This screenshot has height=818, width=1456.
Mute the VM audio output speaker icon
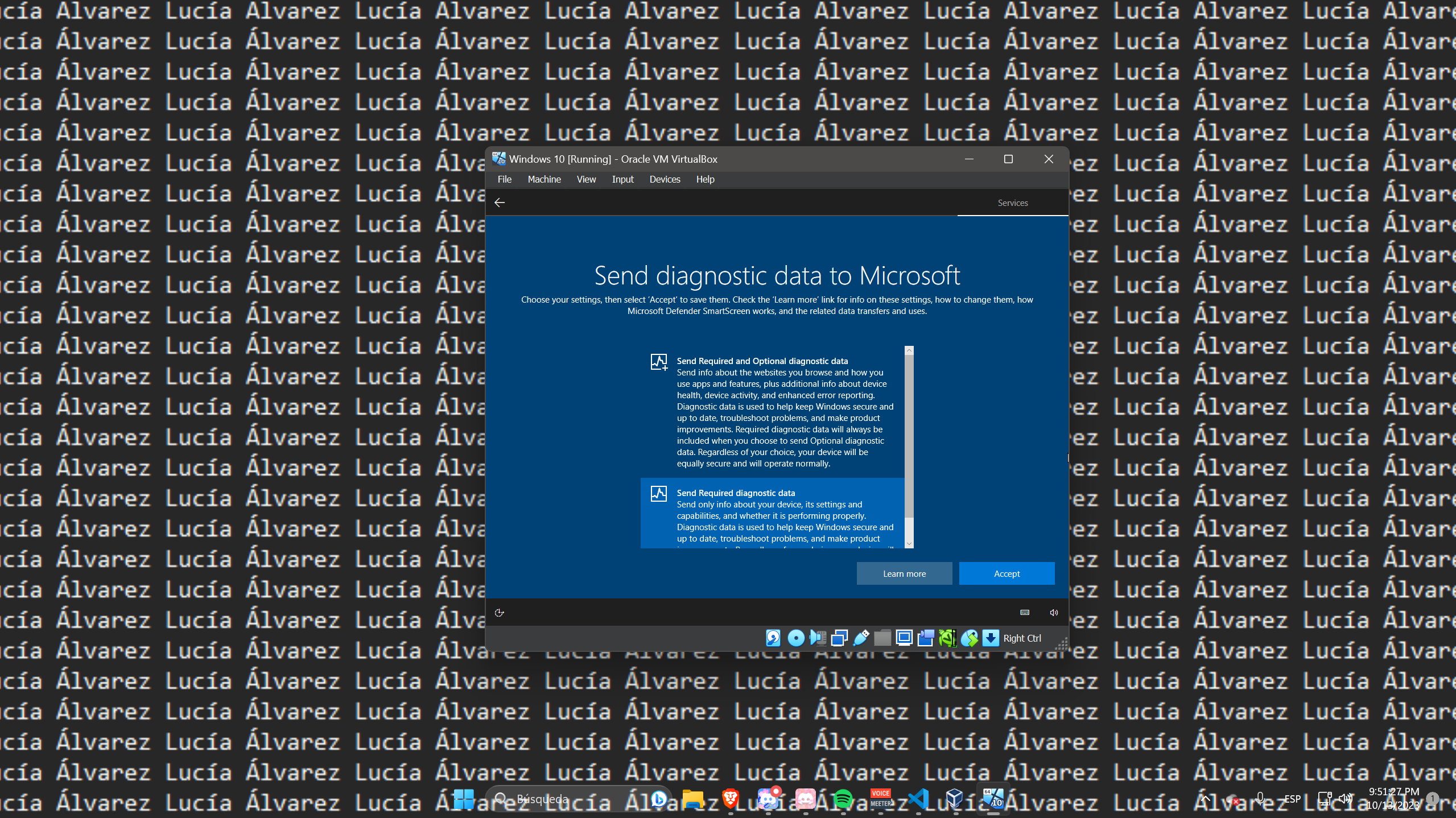pyautogui.click(x=1053, y=613)
